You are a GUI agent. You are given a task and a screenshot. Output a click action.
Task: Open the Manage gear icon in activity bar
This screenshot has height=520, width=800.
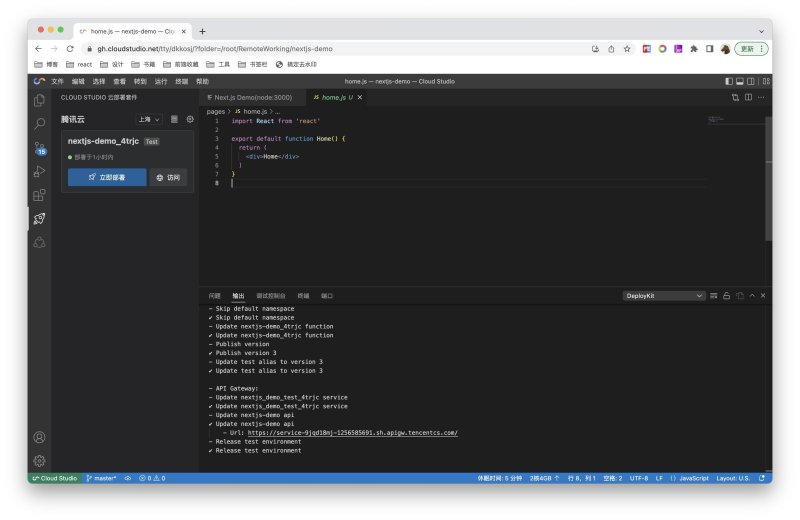[39, 461]
